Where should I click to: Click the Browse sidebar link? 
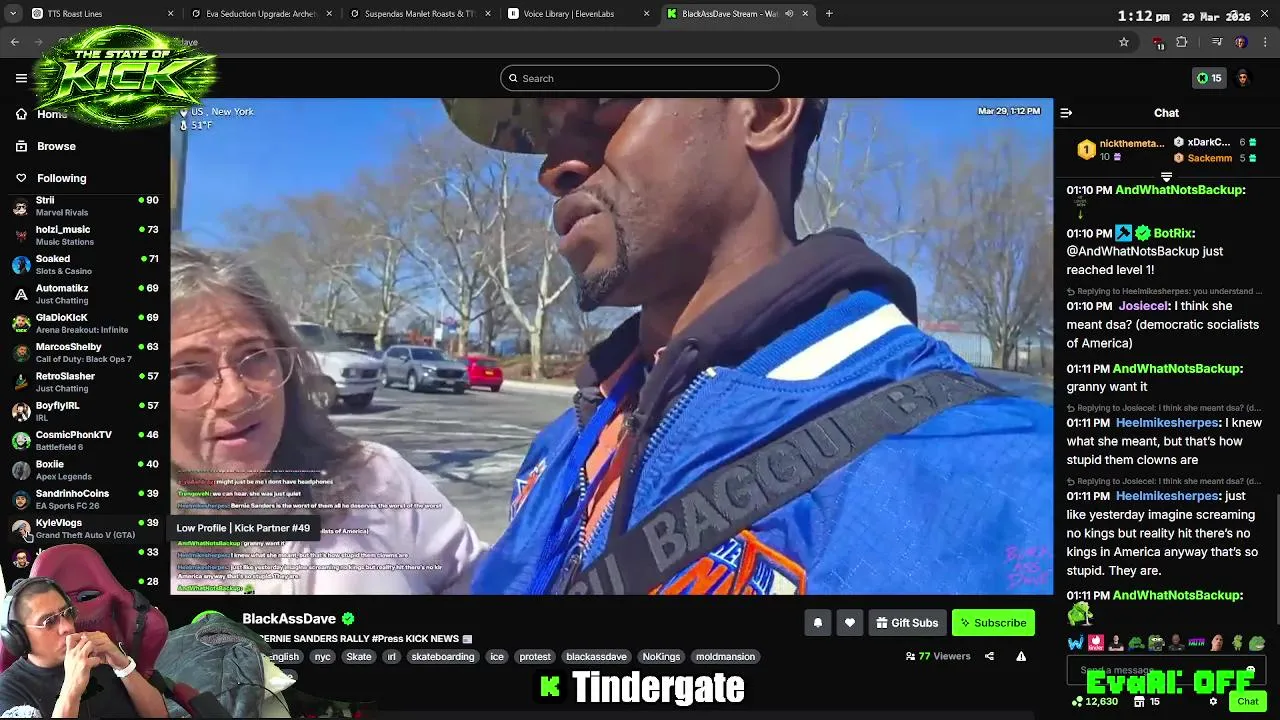coord(56,146)
